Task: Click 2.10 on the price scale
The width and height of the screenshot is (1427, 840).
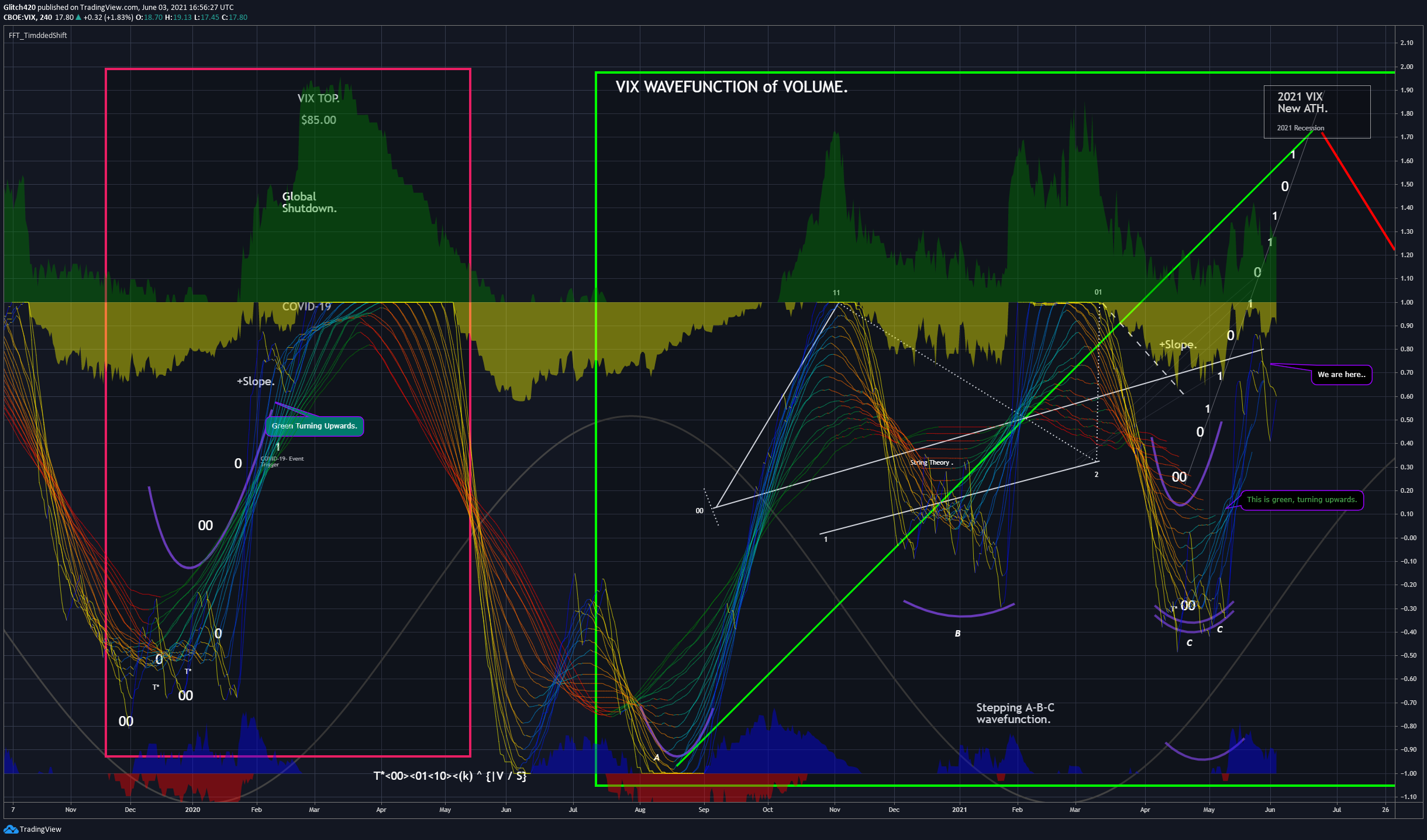Action: 1407,43
